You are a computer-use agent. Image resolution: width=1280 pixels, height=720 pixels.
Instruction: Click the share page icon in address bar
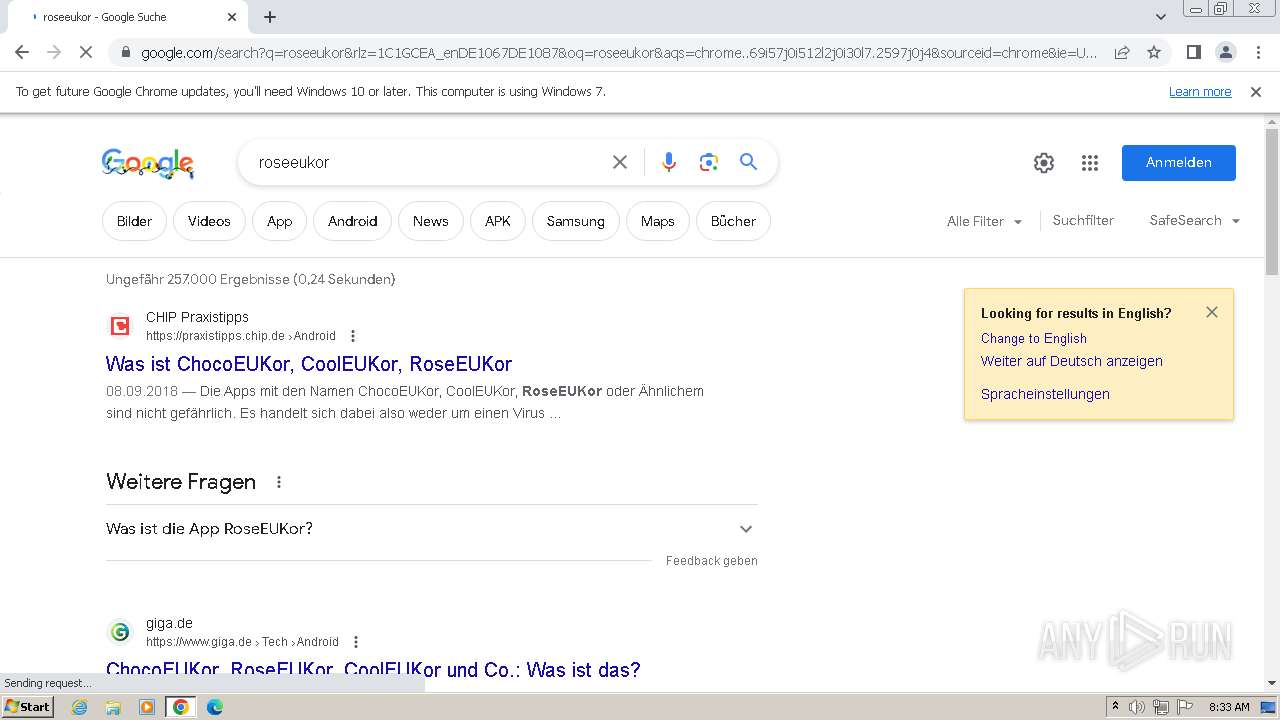coord(1122,52)
